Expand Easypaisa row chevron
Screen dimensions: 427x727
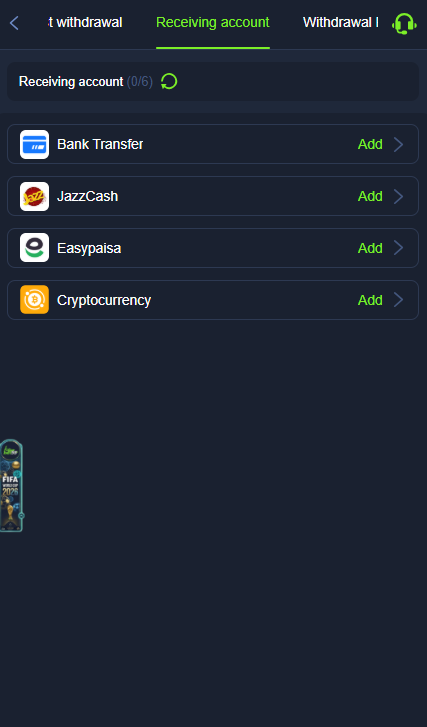pyautogui.click(x=398, y=248)
